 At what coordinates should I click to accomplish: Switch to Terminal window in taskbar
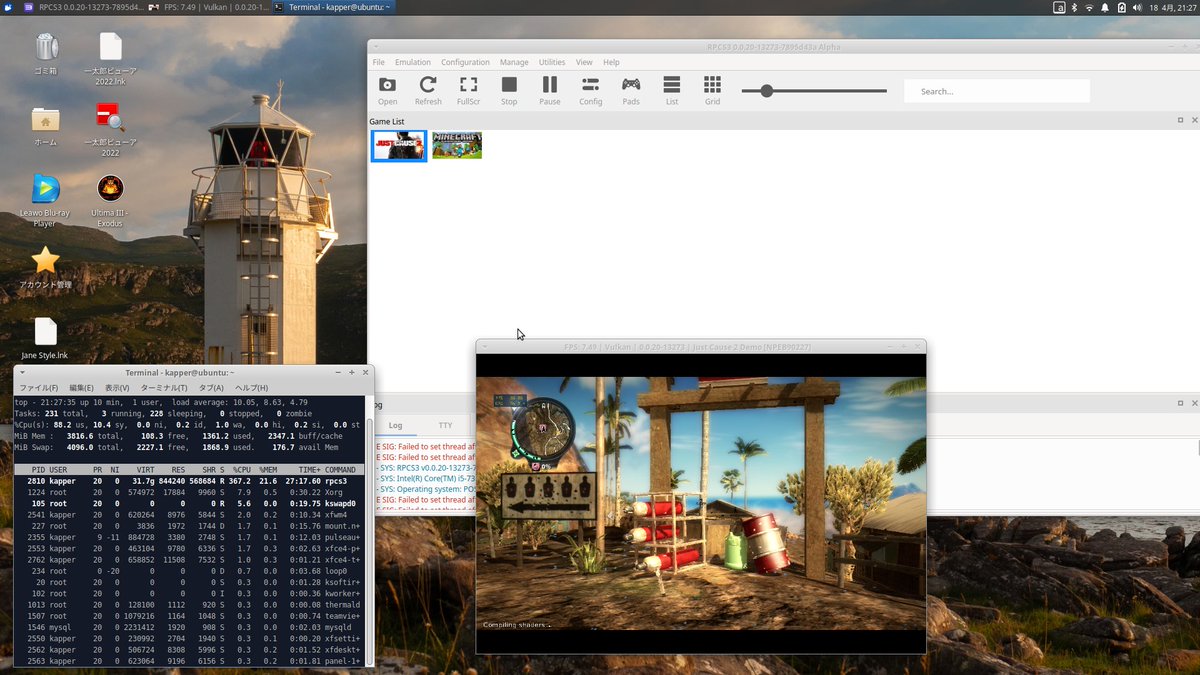click(332, 7)
